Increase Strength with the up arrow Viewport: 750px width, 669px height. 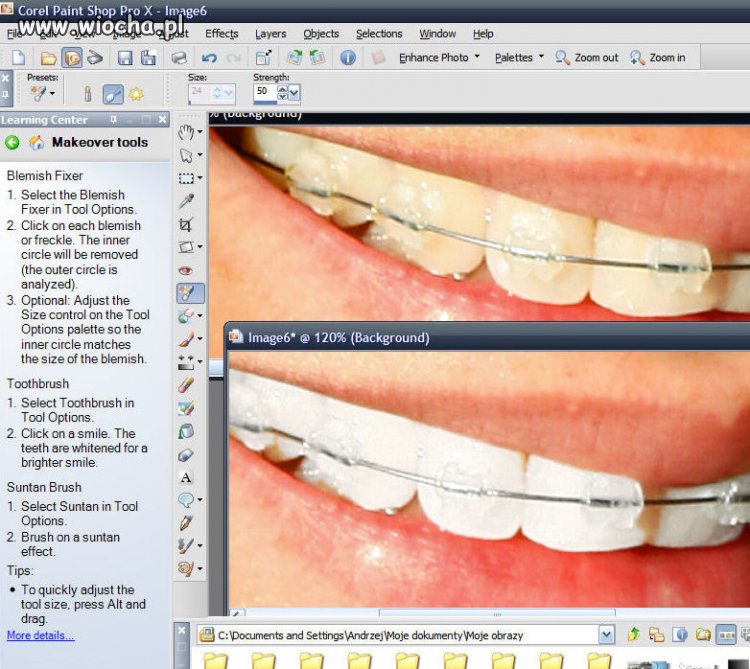pyautogui.click(x=282, y=89)
